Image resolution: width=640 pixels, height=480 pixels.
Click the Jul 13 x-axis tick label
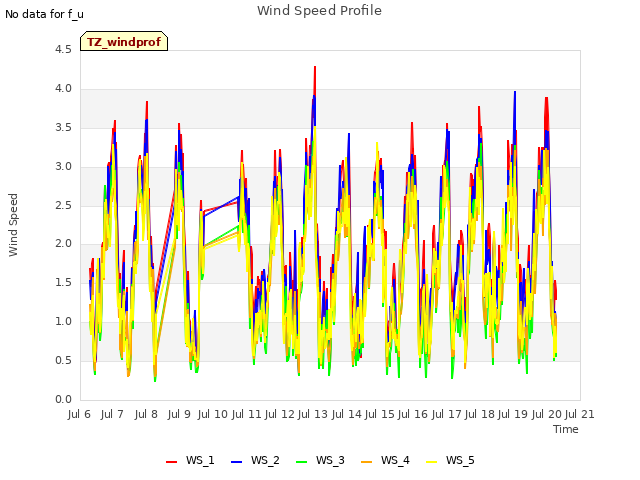[x=312, y=414]
